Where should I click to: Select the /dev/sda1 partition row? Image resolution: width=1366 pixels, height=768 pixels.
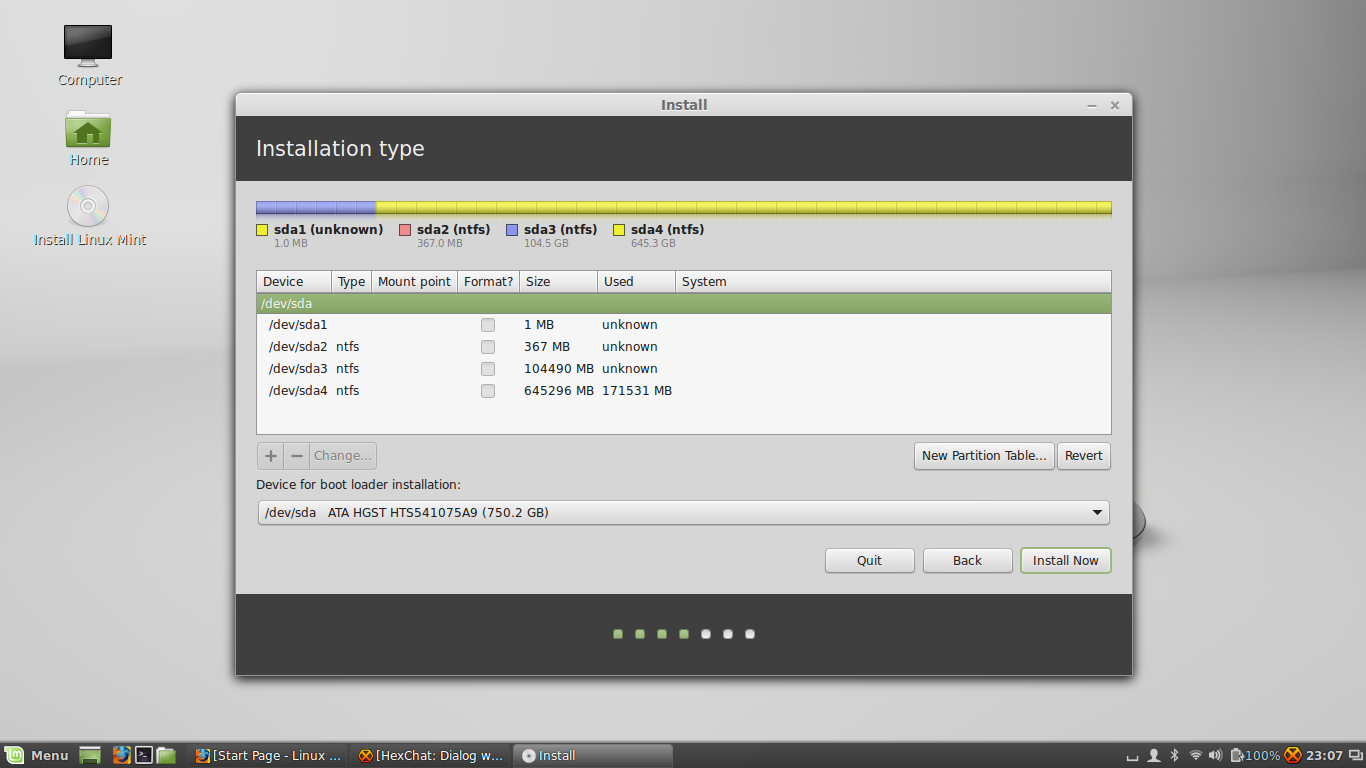tap(684, 325)
